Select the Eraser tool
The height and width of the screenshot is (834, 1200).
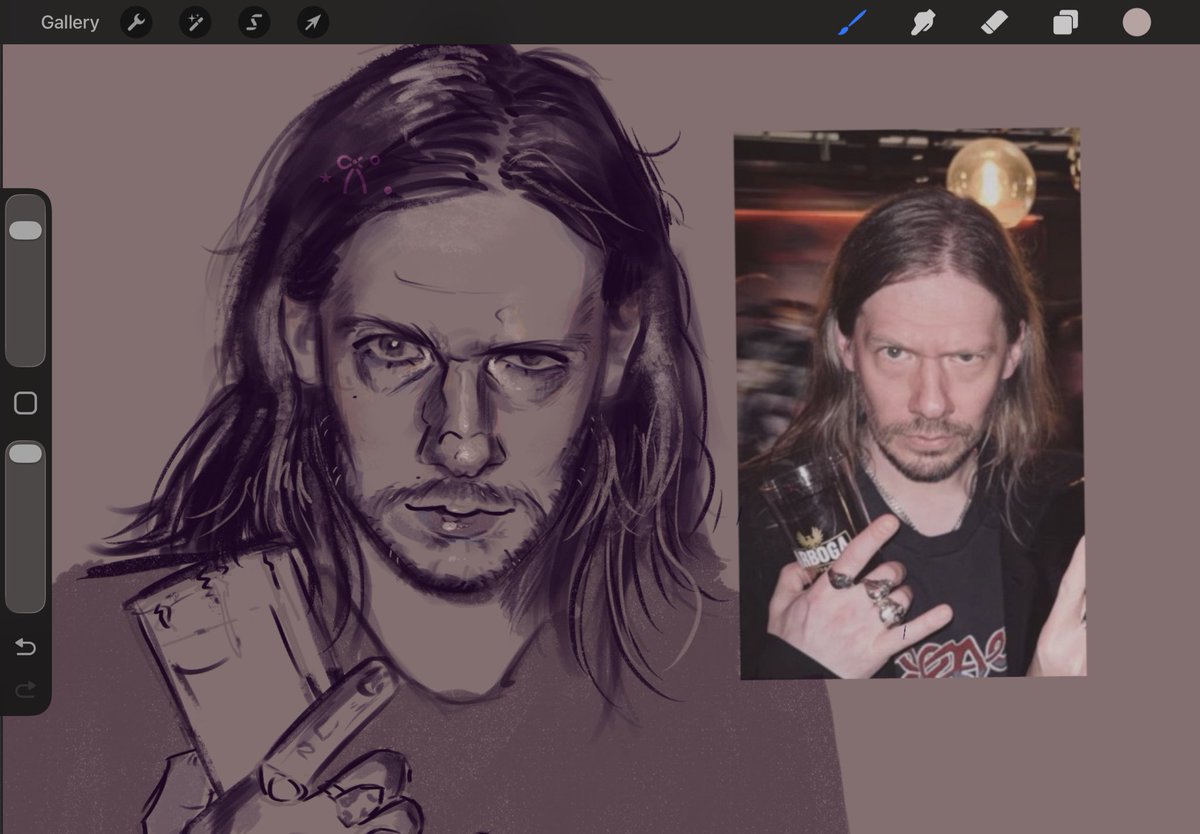point(994,22)
